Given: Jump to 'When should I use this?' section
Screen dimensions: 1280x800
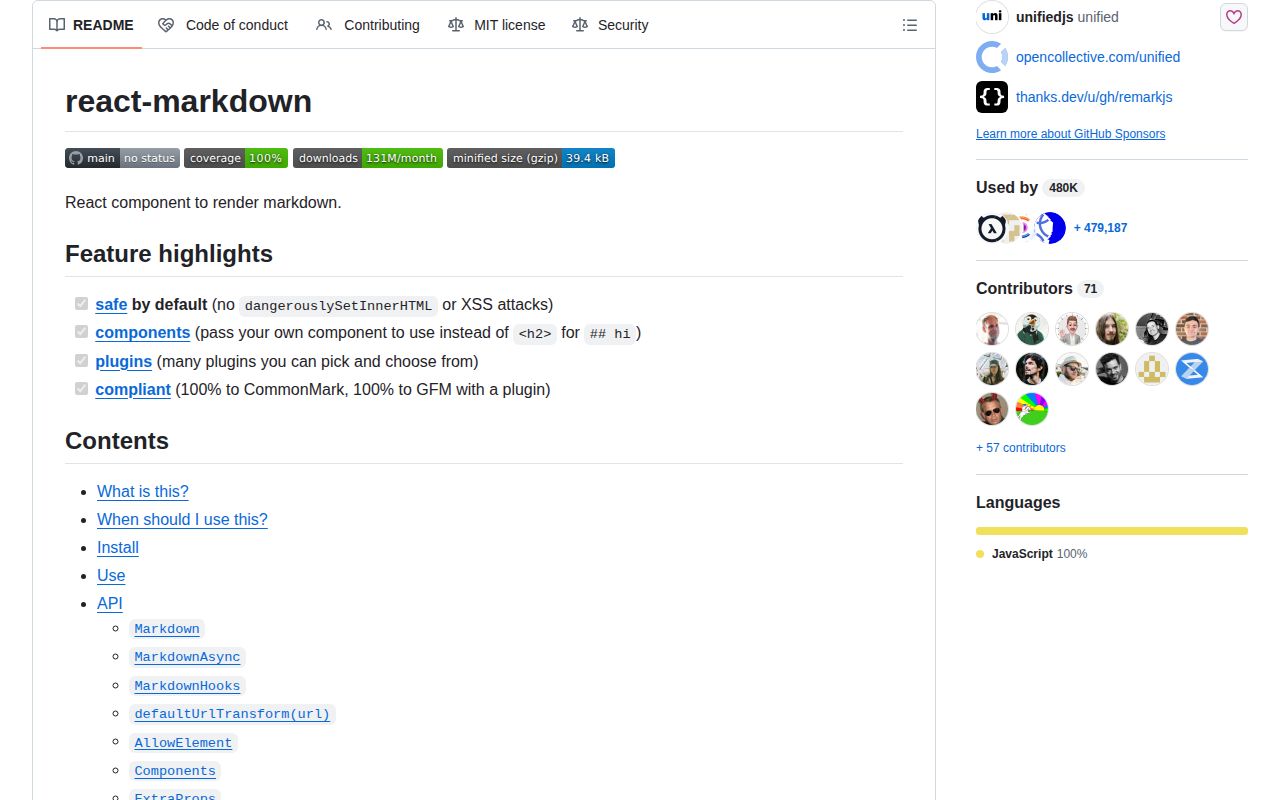Looking at the screenshot, I should (182, 519).
